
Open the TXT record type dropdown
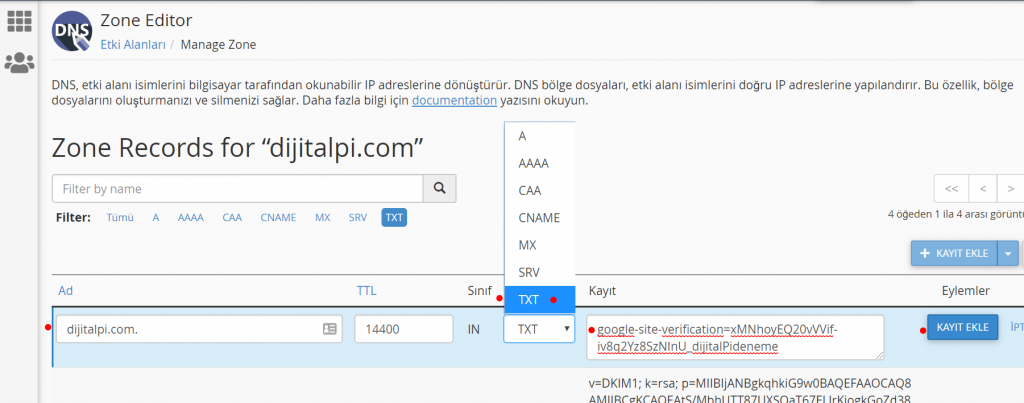[x=539, y=329]
